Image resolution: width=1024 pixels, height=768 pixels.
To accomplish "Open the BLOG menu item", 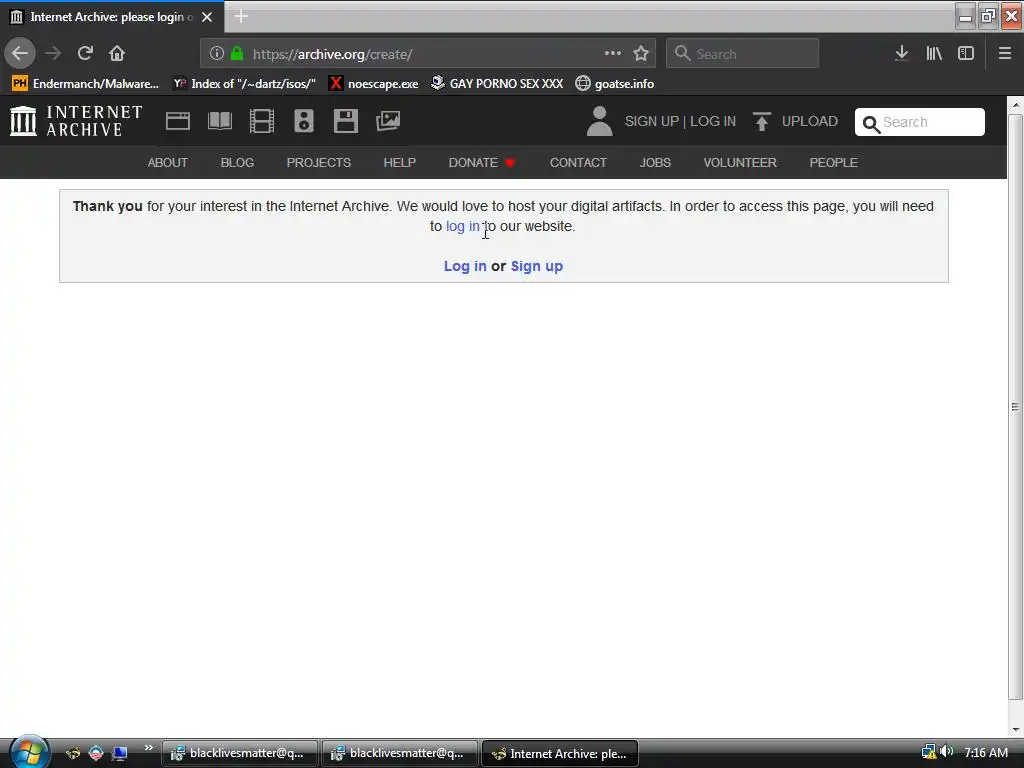I will click(x=237, y=163).
